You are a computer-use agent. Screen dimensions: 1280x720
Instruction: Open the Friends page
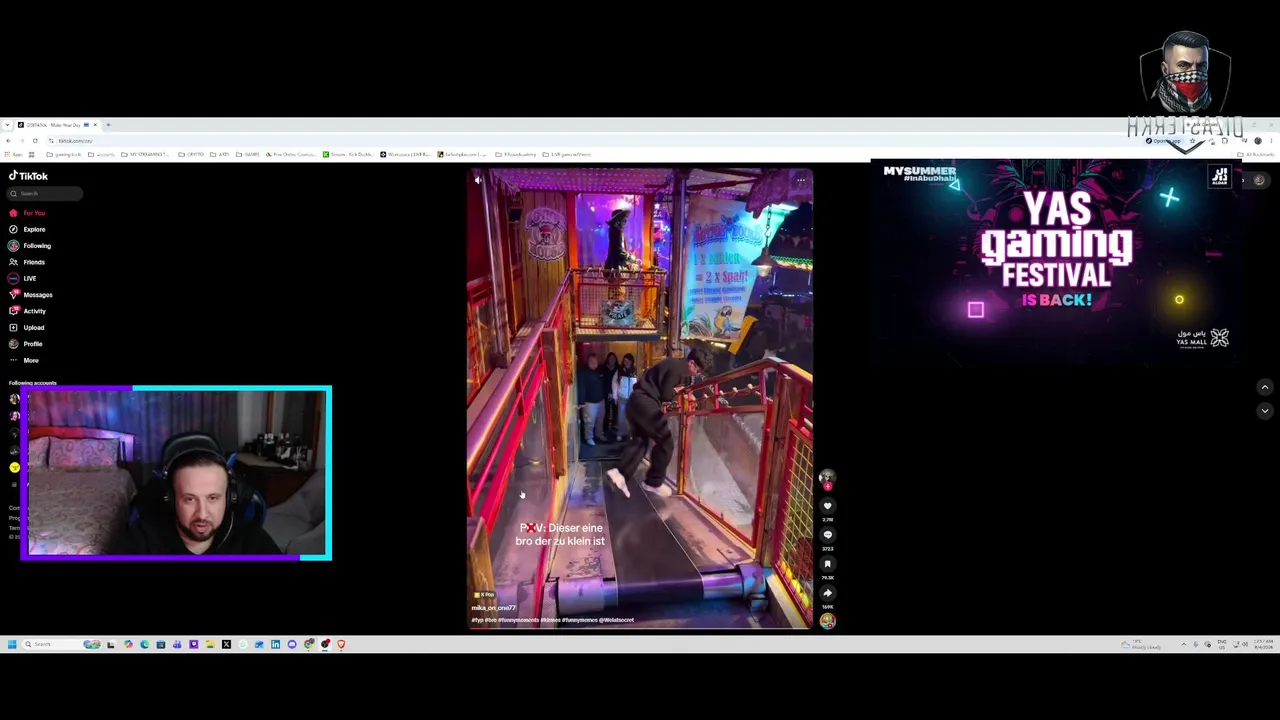(28, 262)
